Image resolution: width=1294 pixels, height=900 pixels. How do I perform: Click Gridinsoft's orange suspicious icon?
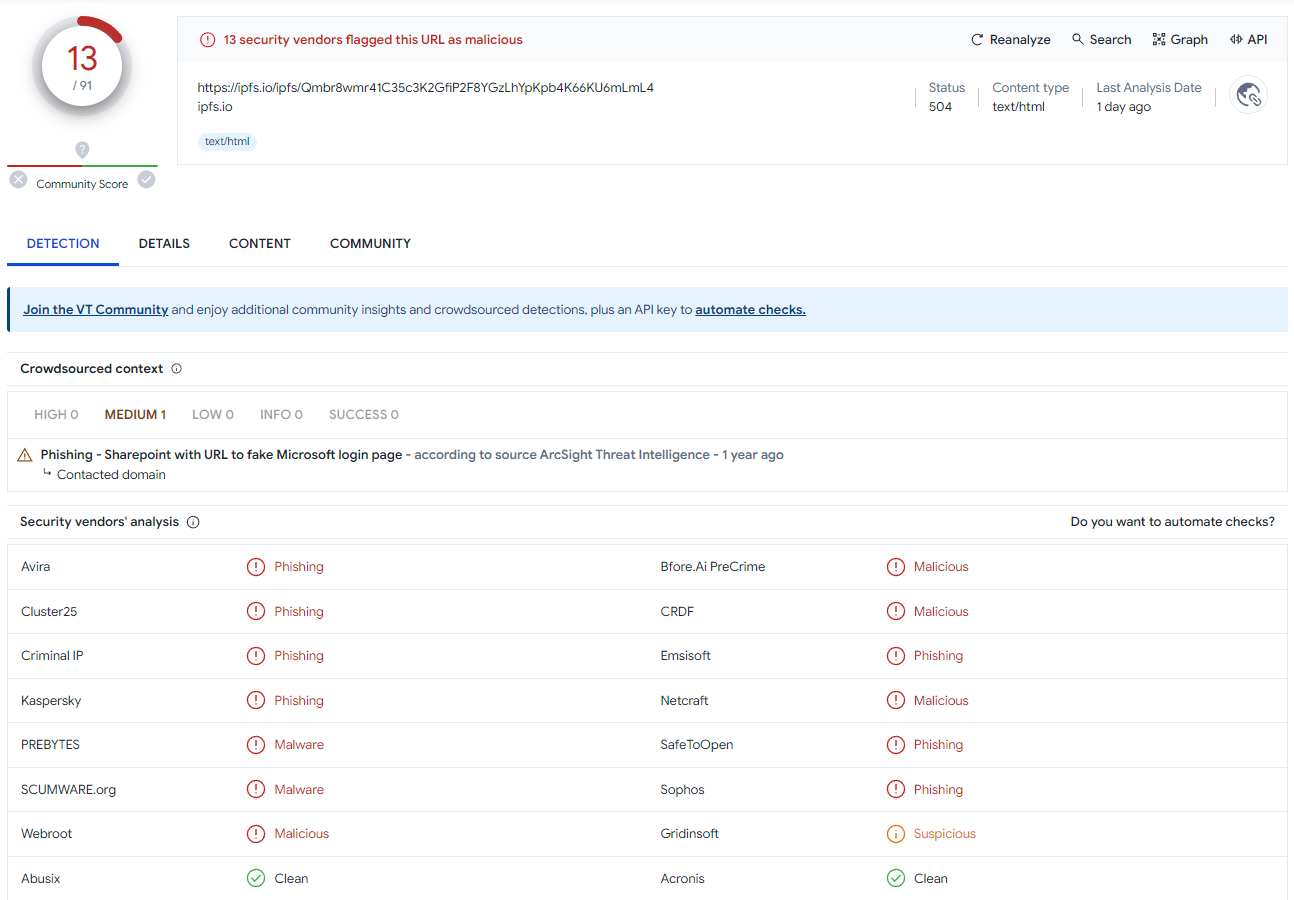[x=895, y=834]
